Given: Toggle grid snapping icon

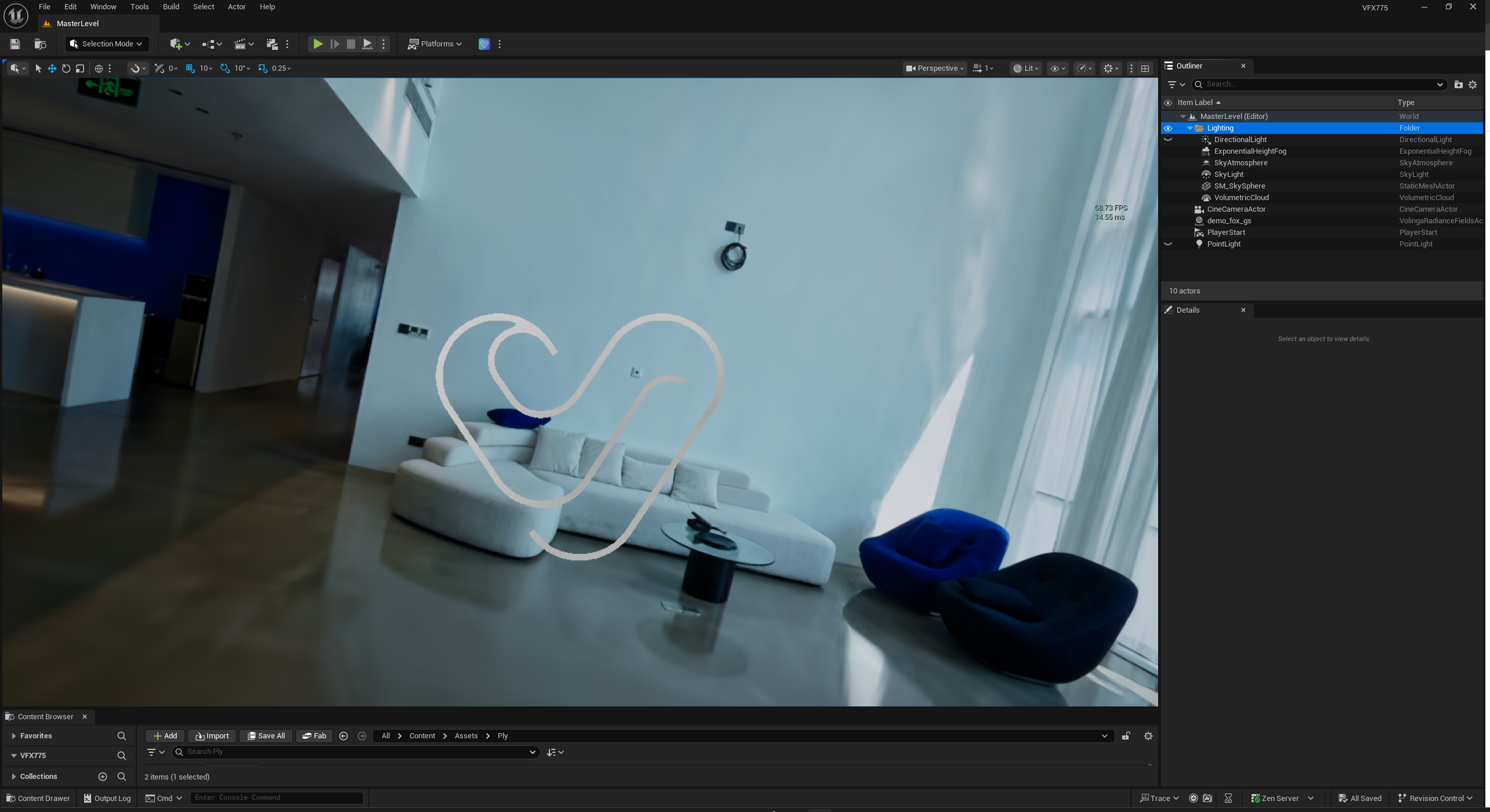Looking at the screenshot, I should point(190,68).
